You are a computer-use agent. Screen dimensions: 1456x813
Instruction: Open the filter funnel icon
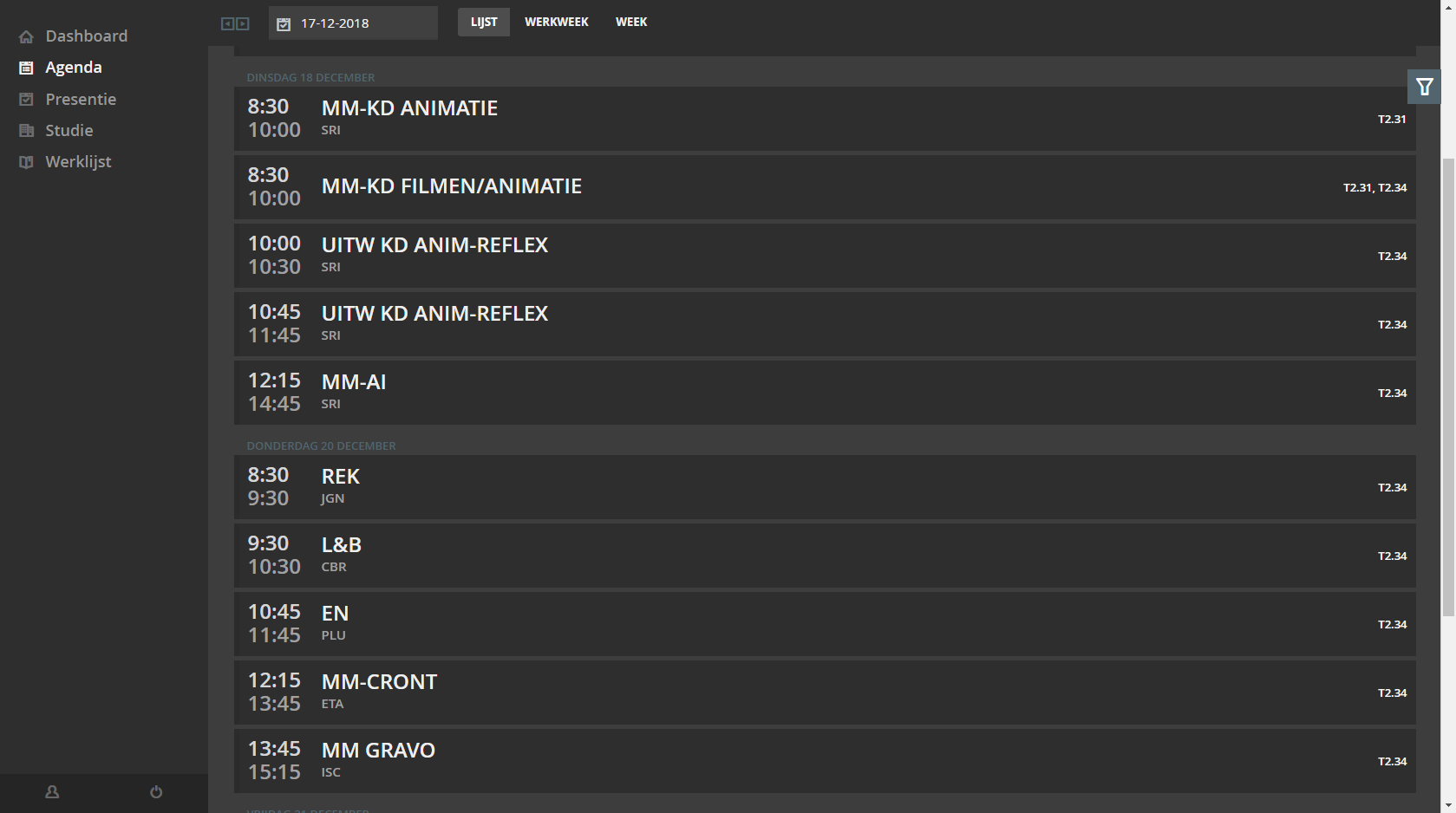pyautogui.click(x=1424, y=87)
